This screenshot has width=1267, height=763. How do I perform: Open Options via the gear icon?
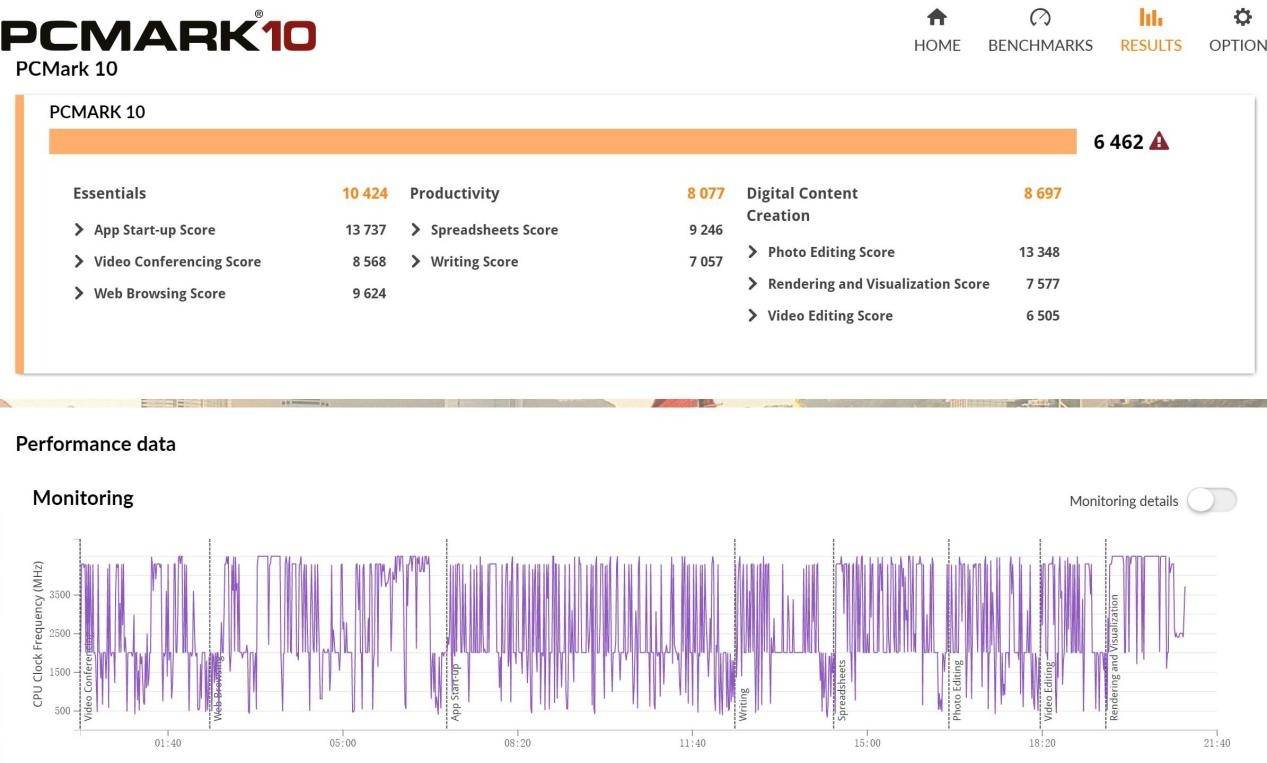pos(1242,17)
